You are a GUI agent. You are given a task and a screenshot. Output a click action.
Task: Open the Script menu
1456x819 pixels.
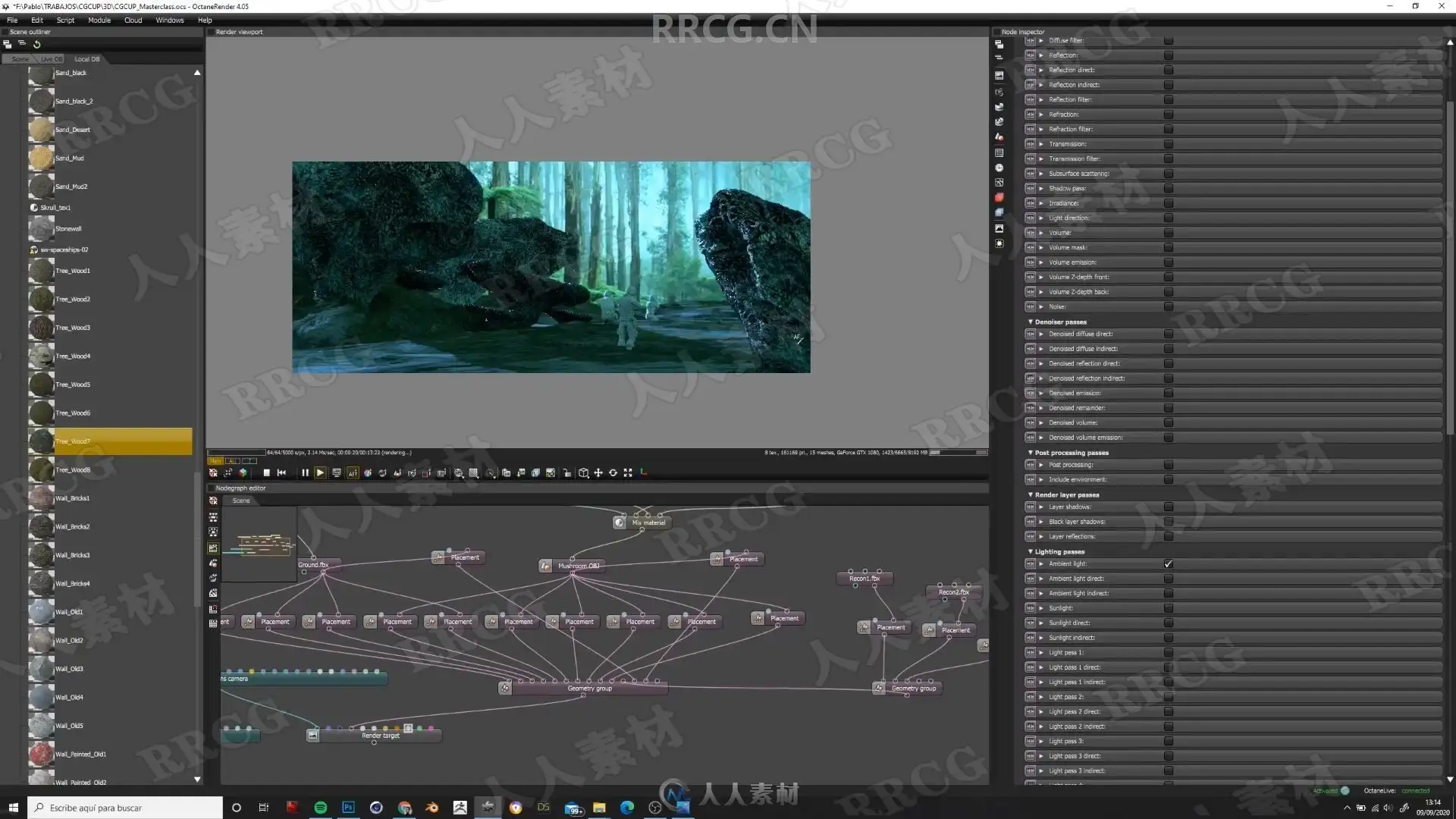65,20
